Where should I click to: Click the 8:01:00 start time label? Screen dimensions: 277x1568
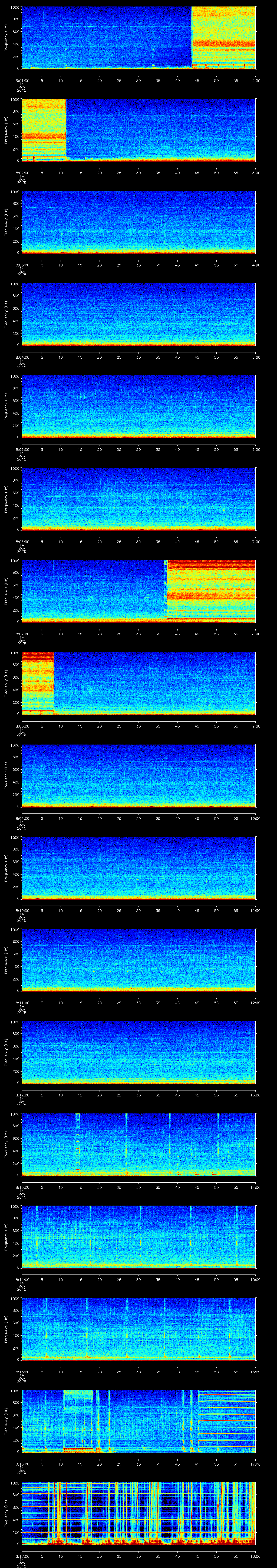tap(22, 80)
